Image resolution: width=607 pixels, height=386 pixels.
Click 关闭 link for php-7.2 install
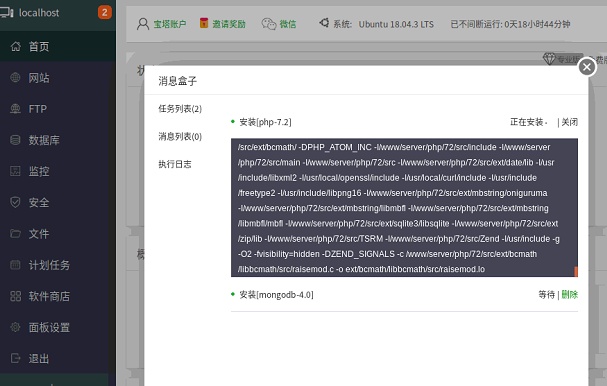(569, 122)
